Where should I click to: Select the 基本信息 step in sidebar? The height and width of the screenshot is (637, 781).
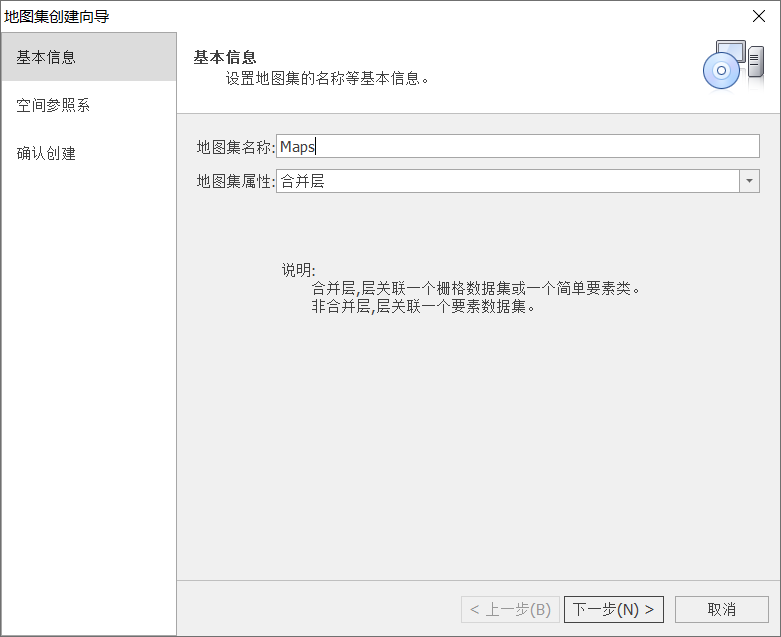[88, 57]
